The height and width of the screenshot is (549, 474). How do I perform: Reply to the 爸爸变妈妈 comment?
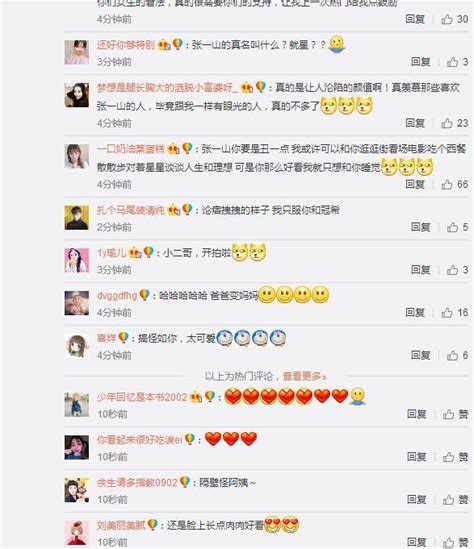pos(415,312)
